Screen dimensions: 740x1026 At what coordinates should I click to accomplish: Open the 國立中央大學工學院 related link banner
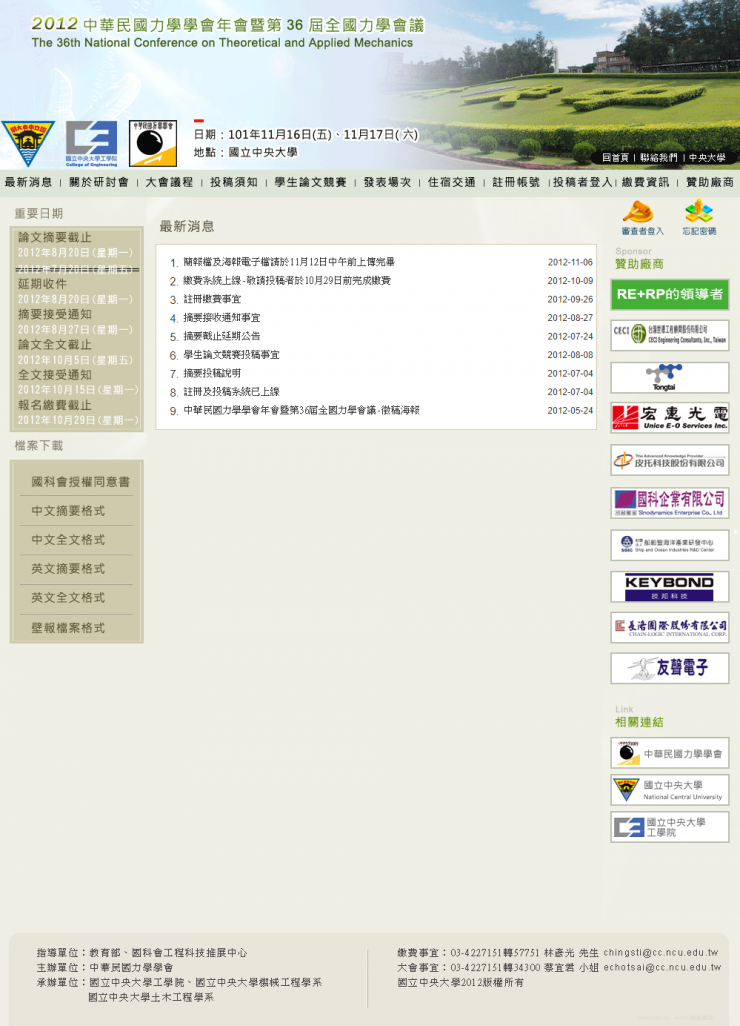click(669, 827)
